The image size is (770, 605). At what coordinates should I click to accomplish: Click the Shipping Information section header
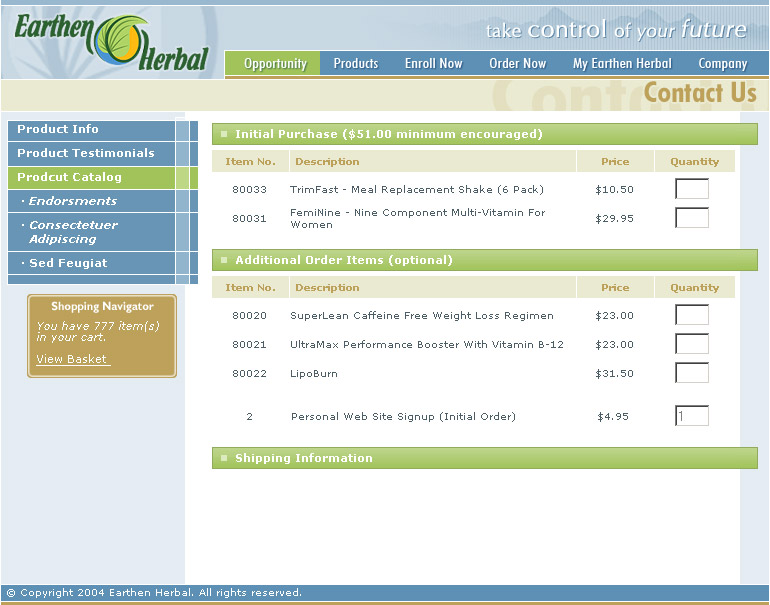[x=485, y=458]
